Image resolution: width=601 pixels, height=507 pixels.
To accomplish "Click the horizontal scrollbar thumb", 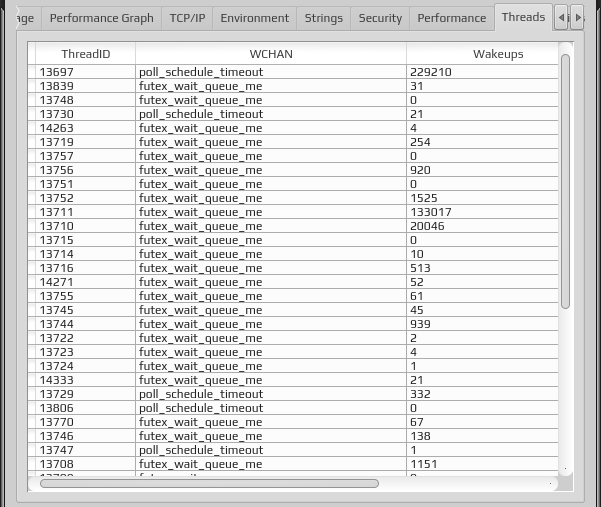I will click(x=209, y=483).
